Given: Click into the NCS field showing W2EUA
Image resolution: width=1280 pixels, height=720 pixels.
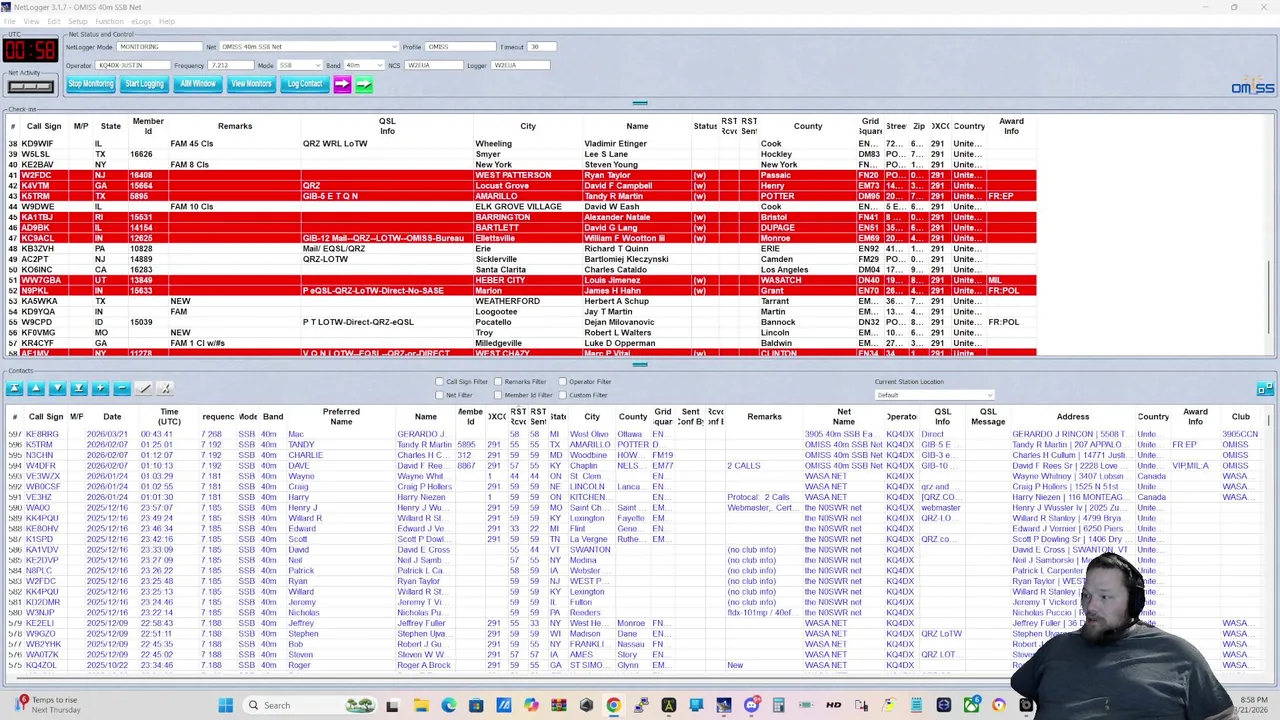Looking at the screenshot, I should point(433,65).
